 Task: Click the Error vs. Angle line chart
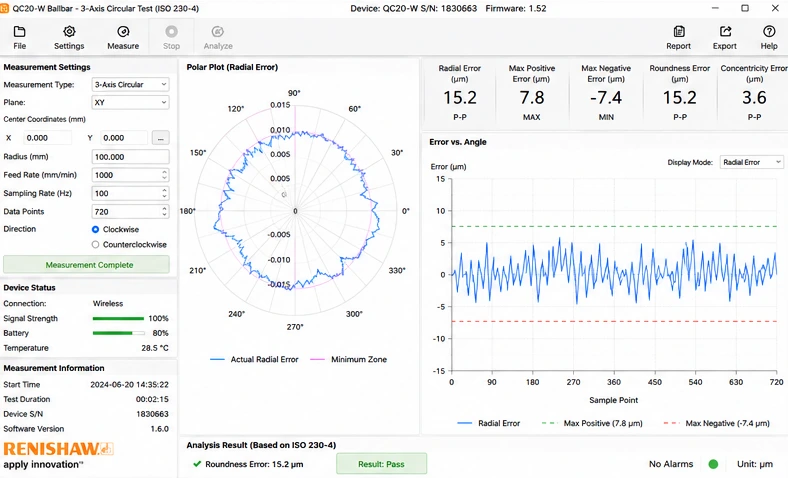[614, 275]
